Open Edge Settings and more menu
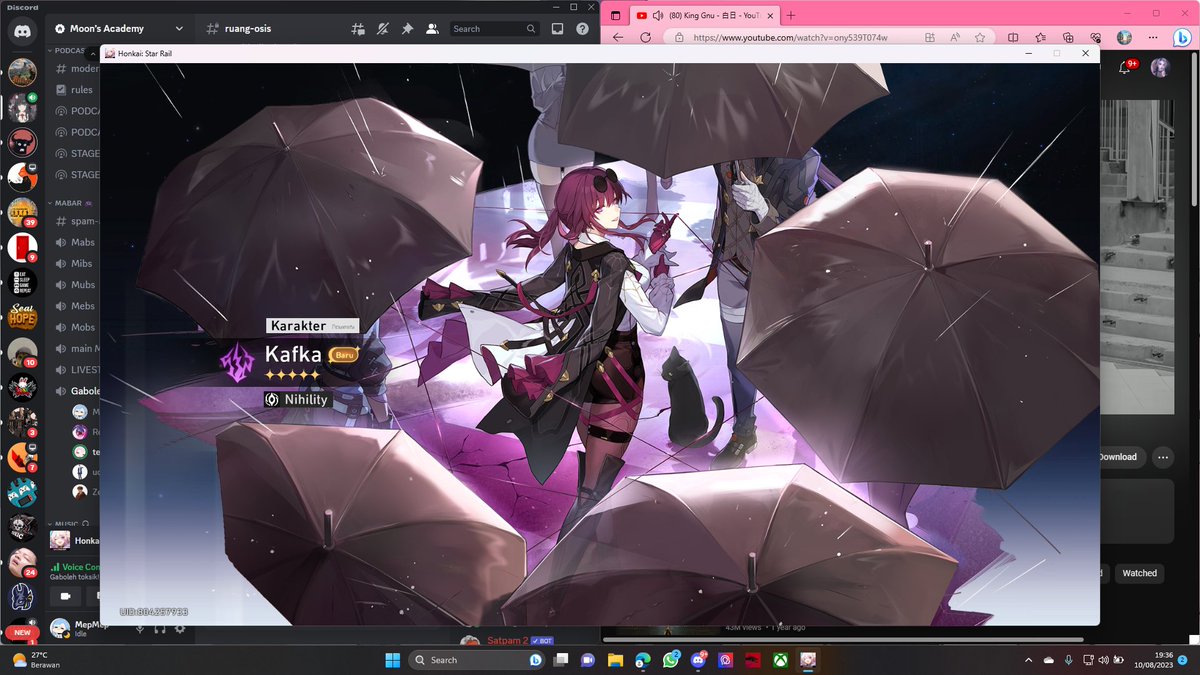This screenshot has width=1200, height=675. coord(1151,37)
